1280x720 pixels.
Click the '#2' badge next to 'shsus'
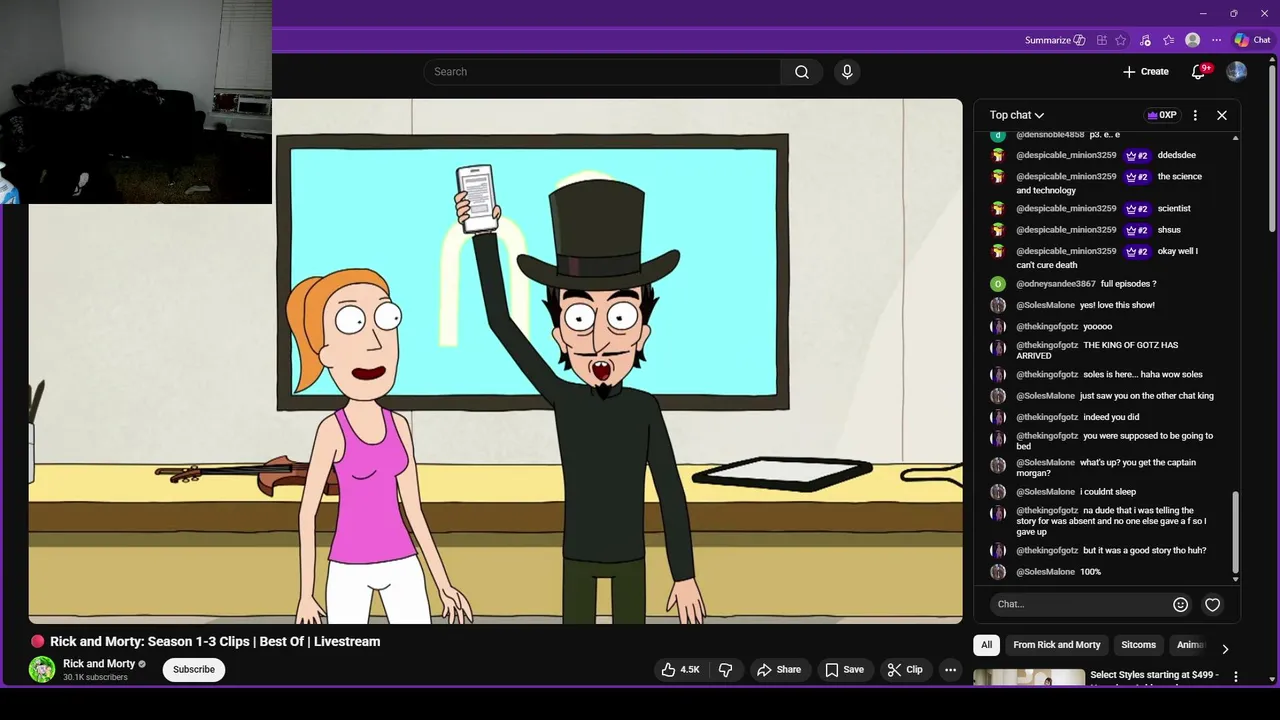[x=1137, y=230]
